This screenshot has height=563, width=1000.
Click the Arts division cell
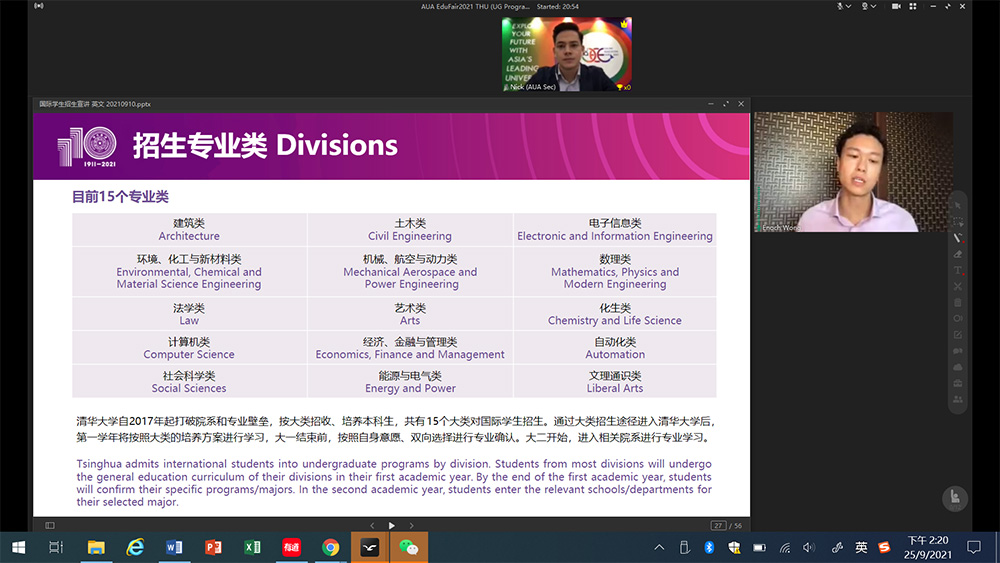pyautogui.click(x=409, y=314)
